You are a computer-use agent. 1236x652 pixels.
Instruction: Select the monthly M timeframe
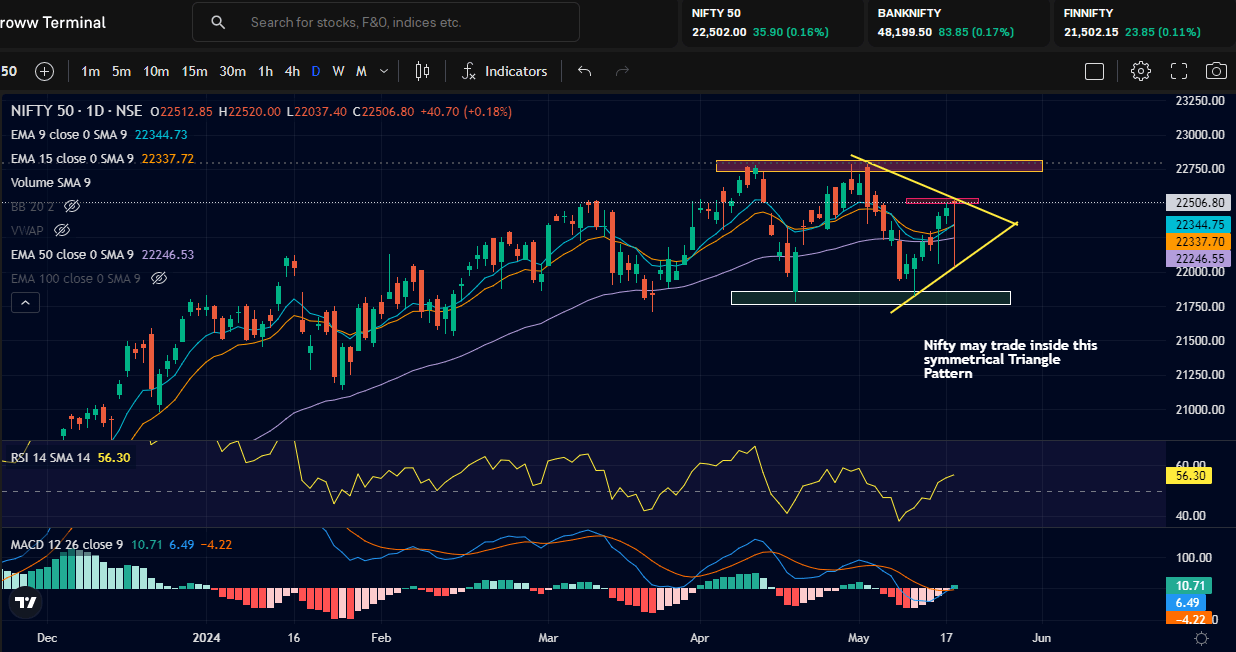point(361,71)
